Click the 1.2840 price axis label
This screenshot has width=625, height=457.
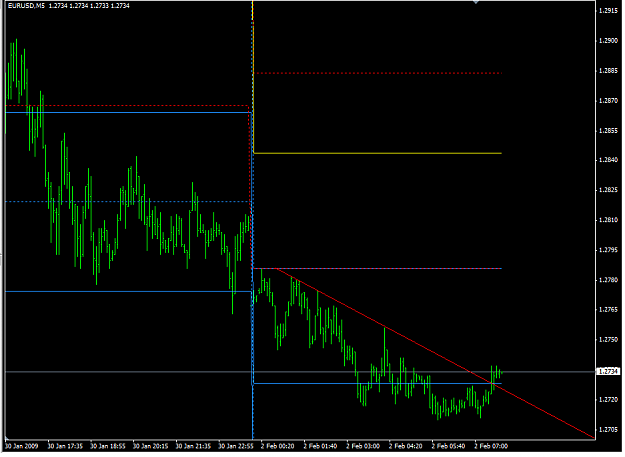tap(609, 160)
